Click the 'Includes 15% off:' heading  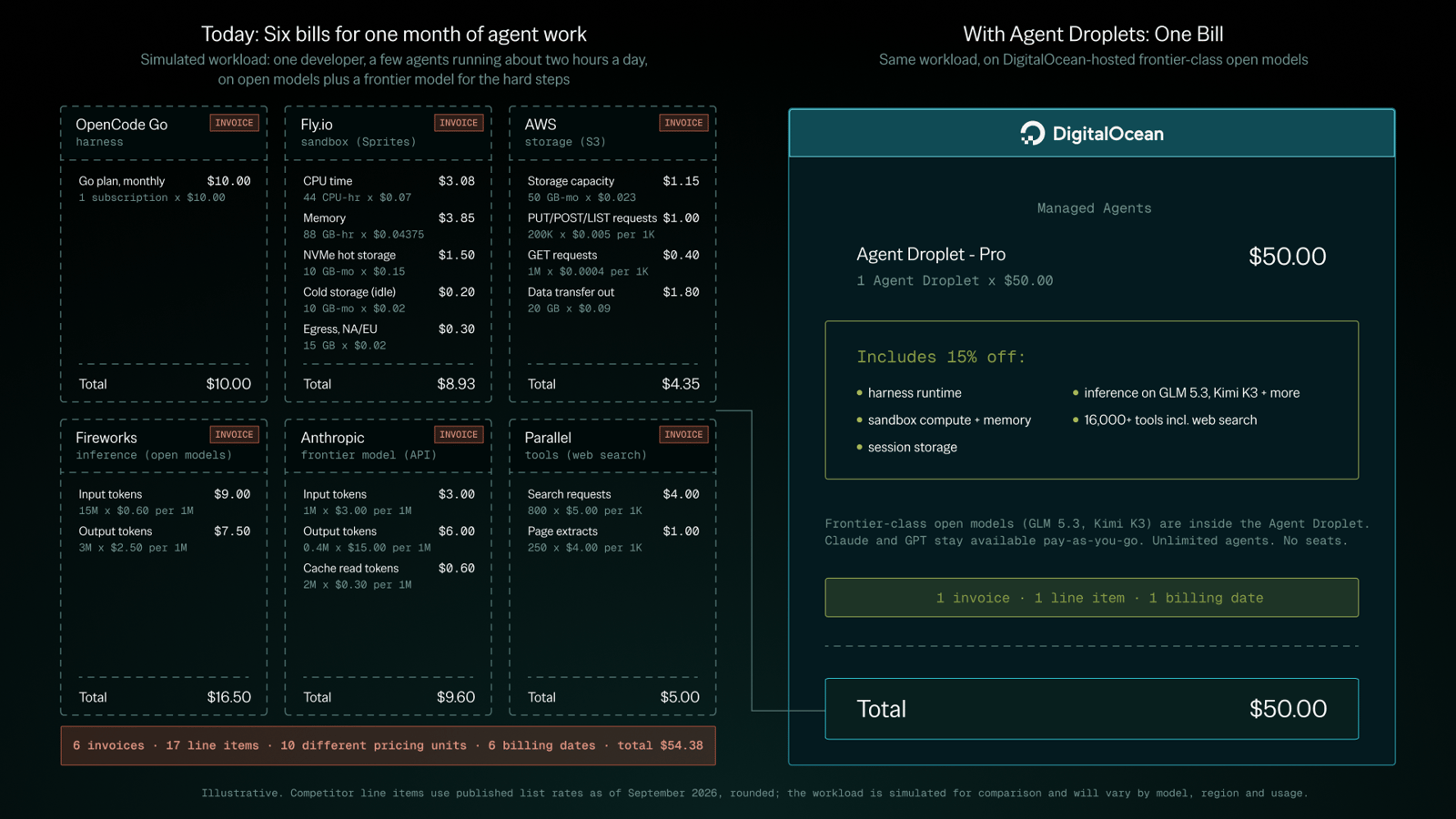click(941, 357)
